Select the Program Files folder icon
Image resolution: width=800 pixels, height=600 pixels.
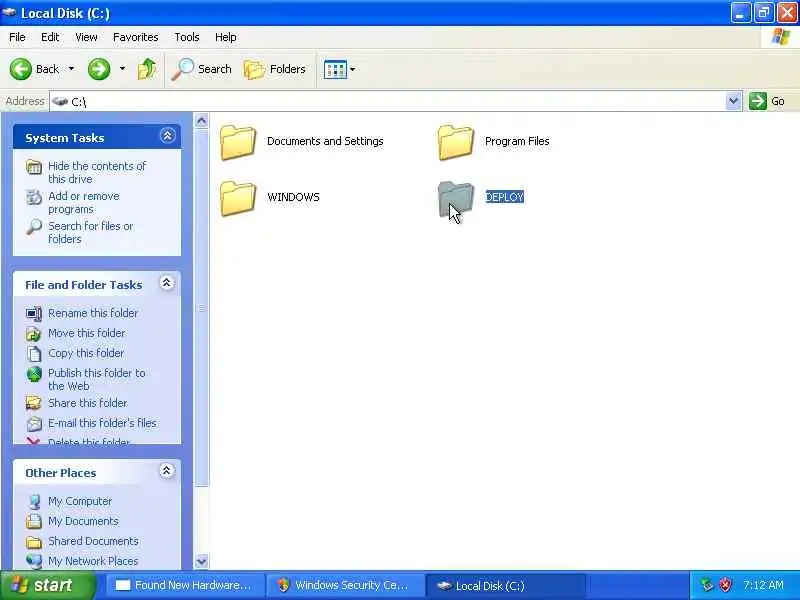click(x=456, y=142)
